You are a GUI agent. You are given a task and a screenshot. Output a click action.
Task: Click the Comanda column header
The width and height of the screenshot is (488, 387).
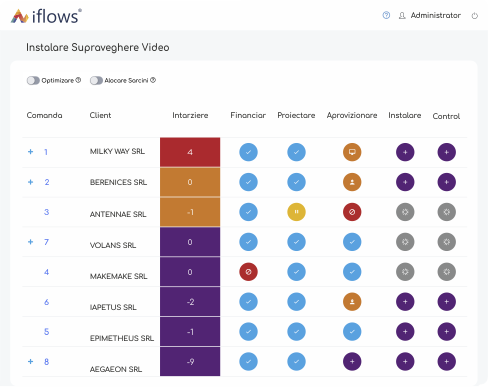tap(44, 115)
